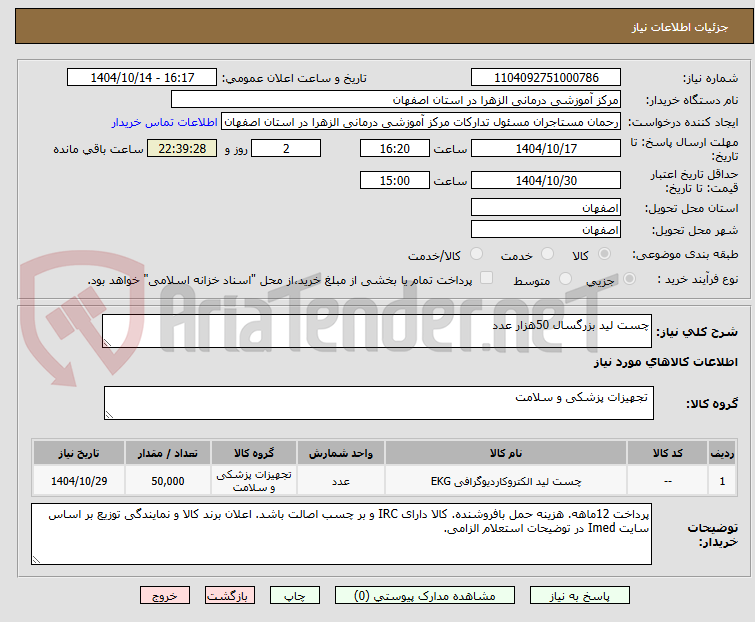This screenshot has height=622, width=755.
Task: Click the price validity date 1404/10/30
Action: click(x=546, y=181)
